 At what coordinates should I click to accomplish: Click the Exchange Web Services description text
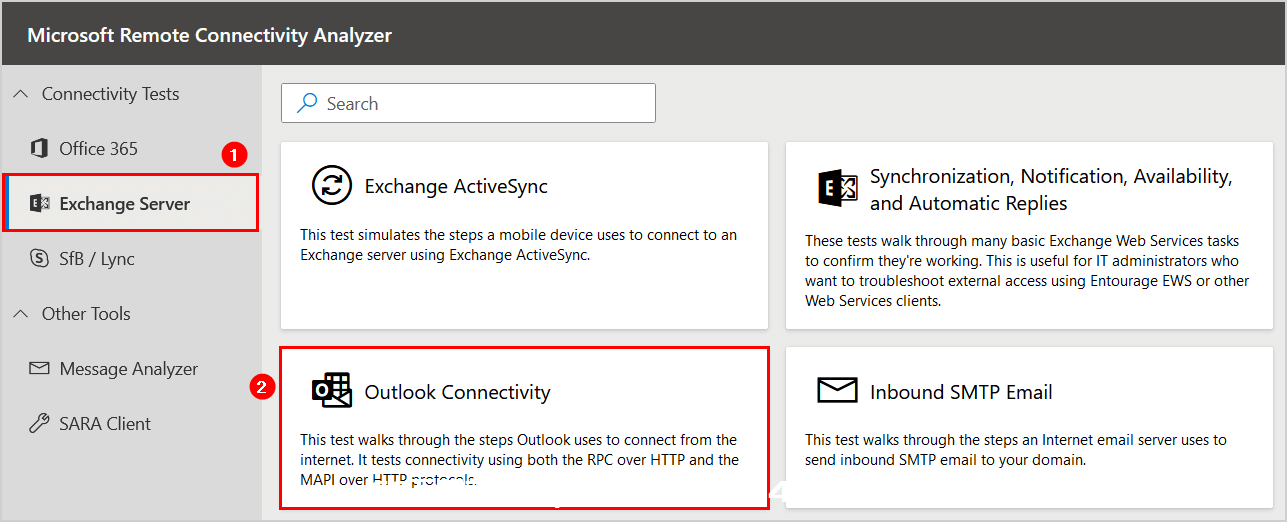point(1027,271)
